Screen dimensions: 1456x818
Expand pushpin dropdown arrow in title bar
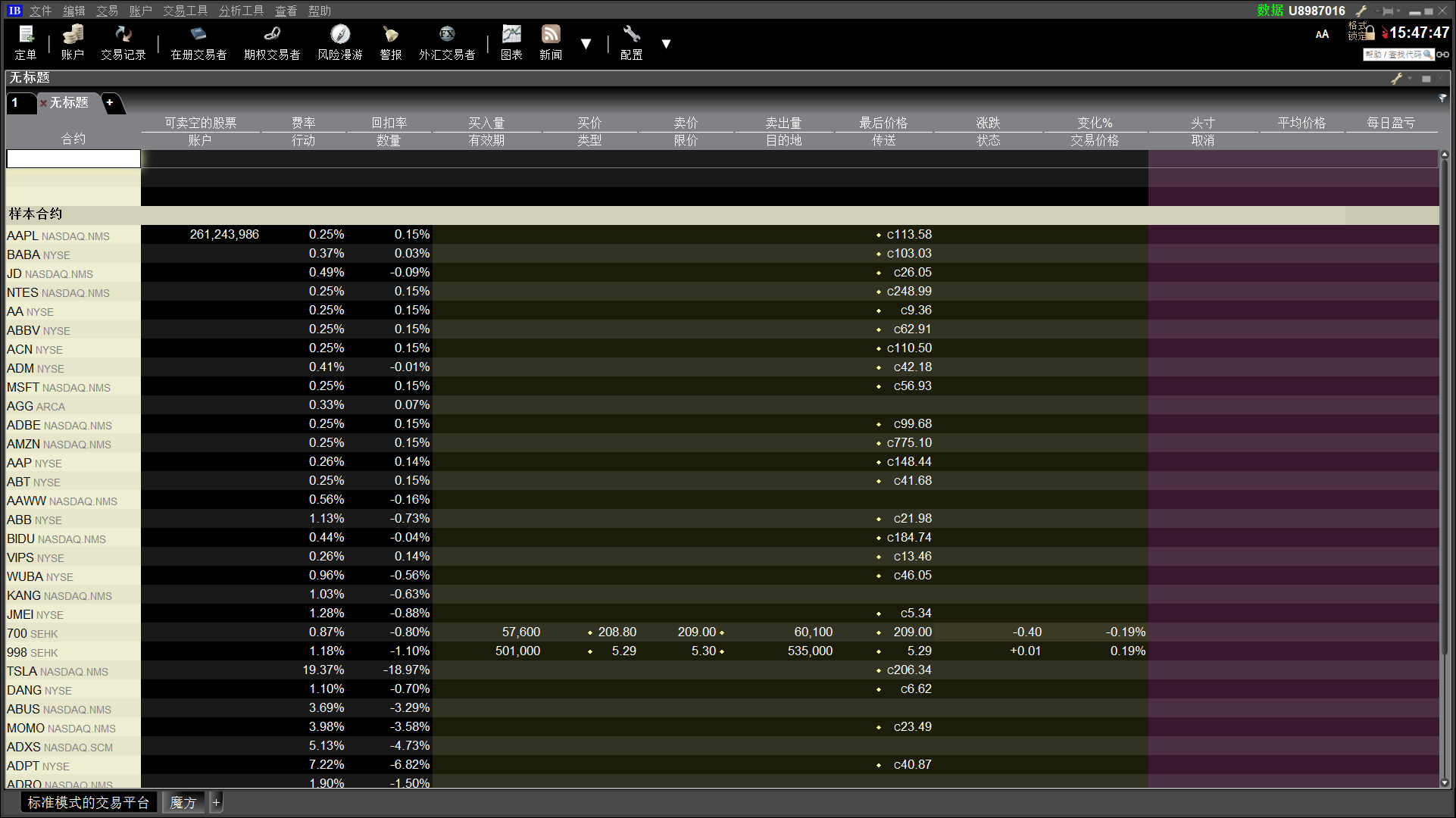pyautogui.click(x=1398, y=11)
